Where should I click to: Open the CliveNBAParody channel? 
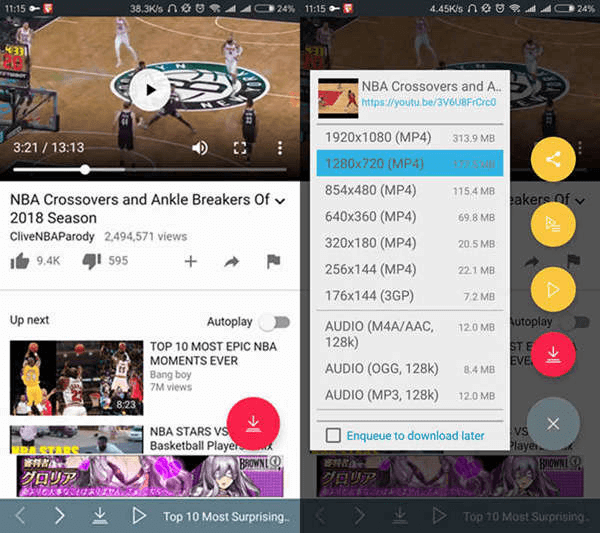click(x=52, y=236)
